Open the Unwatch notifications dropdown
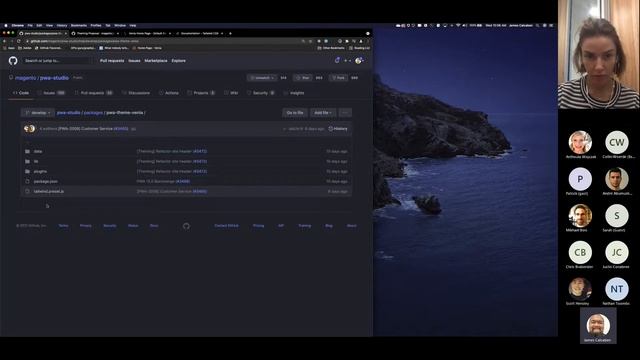Viewport: 640px width, 360px height. coord(262,78)
